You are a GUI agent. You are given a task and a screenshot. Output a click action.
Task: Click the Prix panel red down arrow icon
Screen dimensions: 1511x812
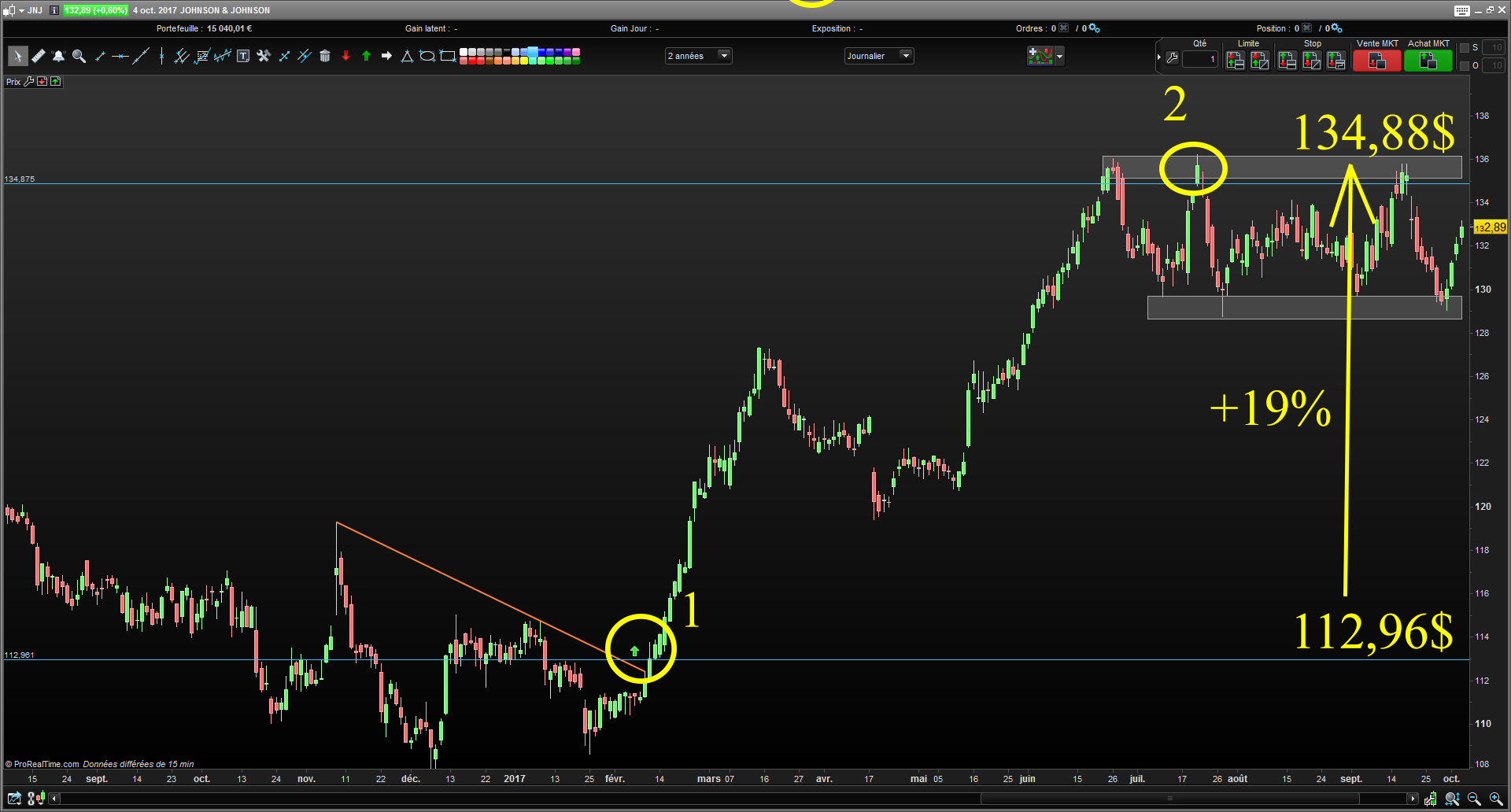(42, 82)
